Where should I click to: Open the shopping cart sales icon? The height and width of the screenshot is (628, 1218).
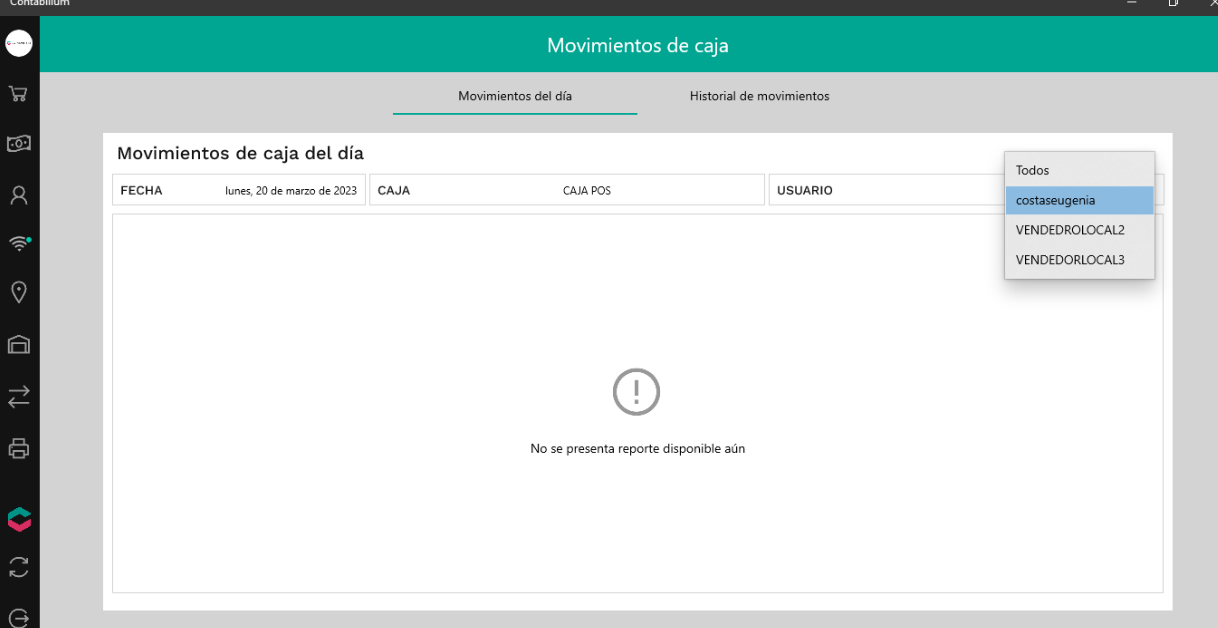click(x=19, y=94)
